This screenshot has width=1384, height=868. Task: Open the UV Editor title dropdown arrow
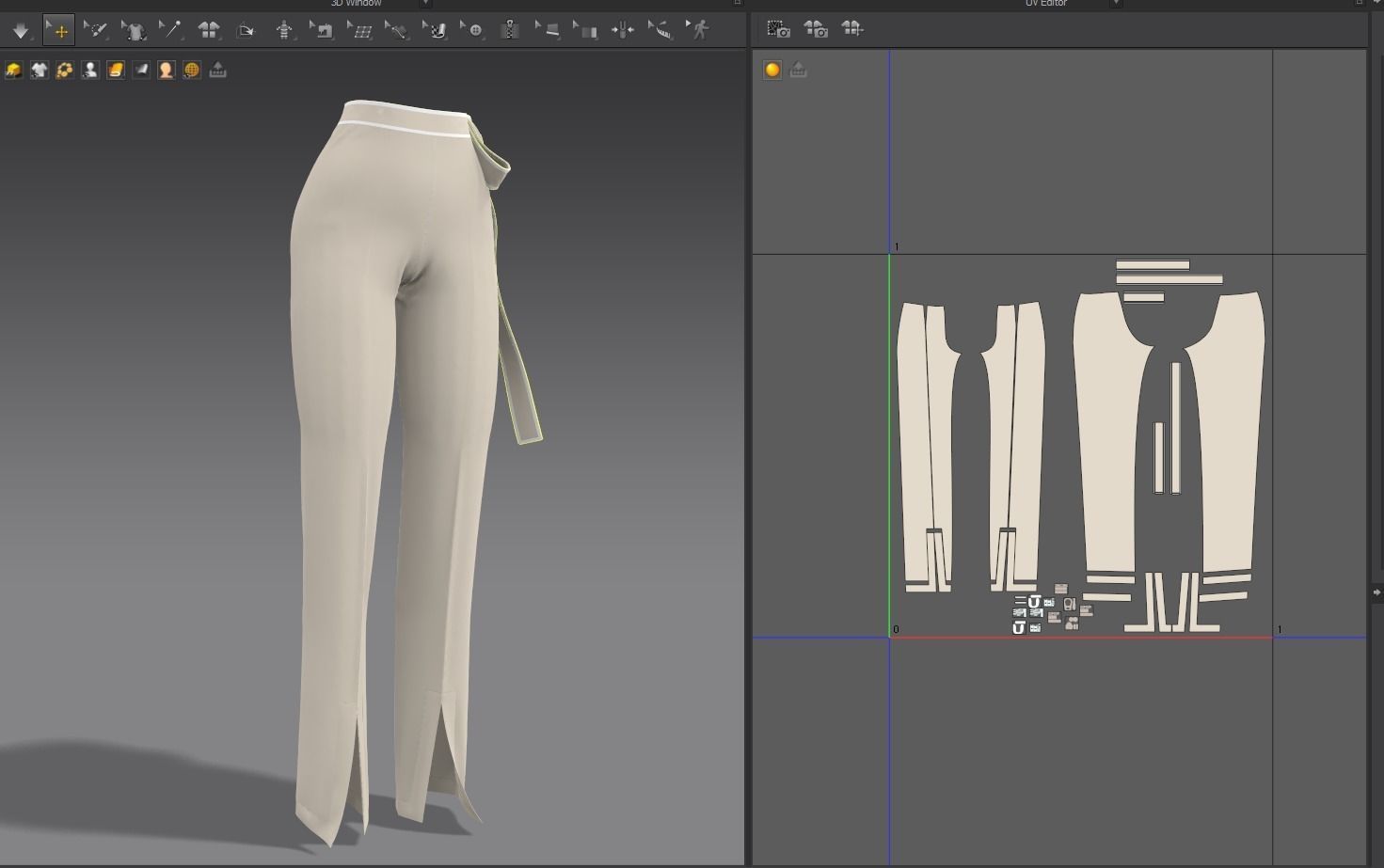click(1116, 4)
